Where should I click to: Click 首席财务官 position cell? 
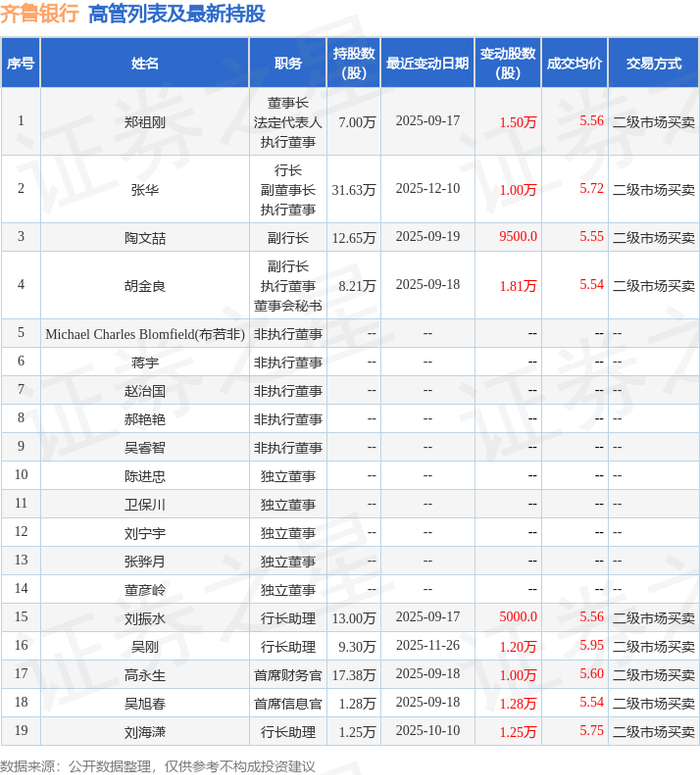[x=288, y=675]
